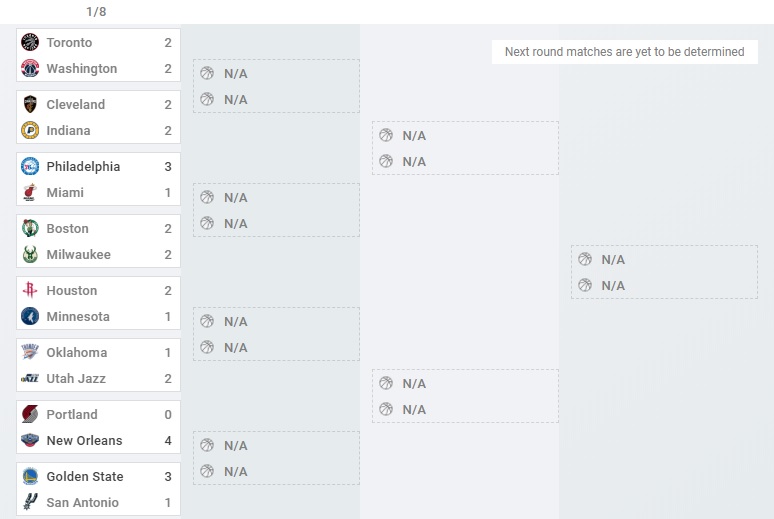The height and width of the screenshot is (519, 774).
Task: Click the final round N/A placeholder box
Action: pos(664,272)
